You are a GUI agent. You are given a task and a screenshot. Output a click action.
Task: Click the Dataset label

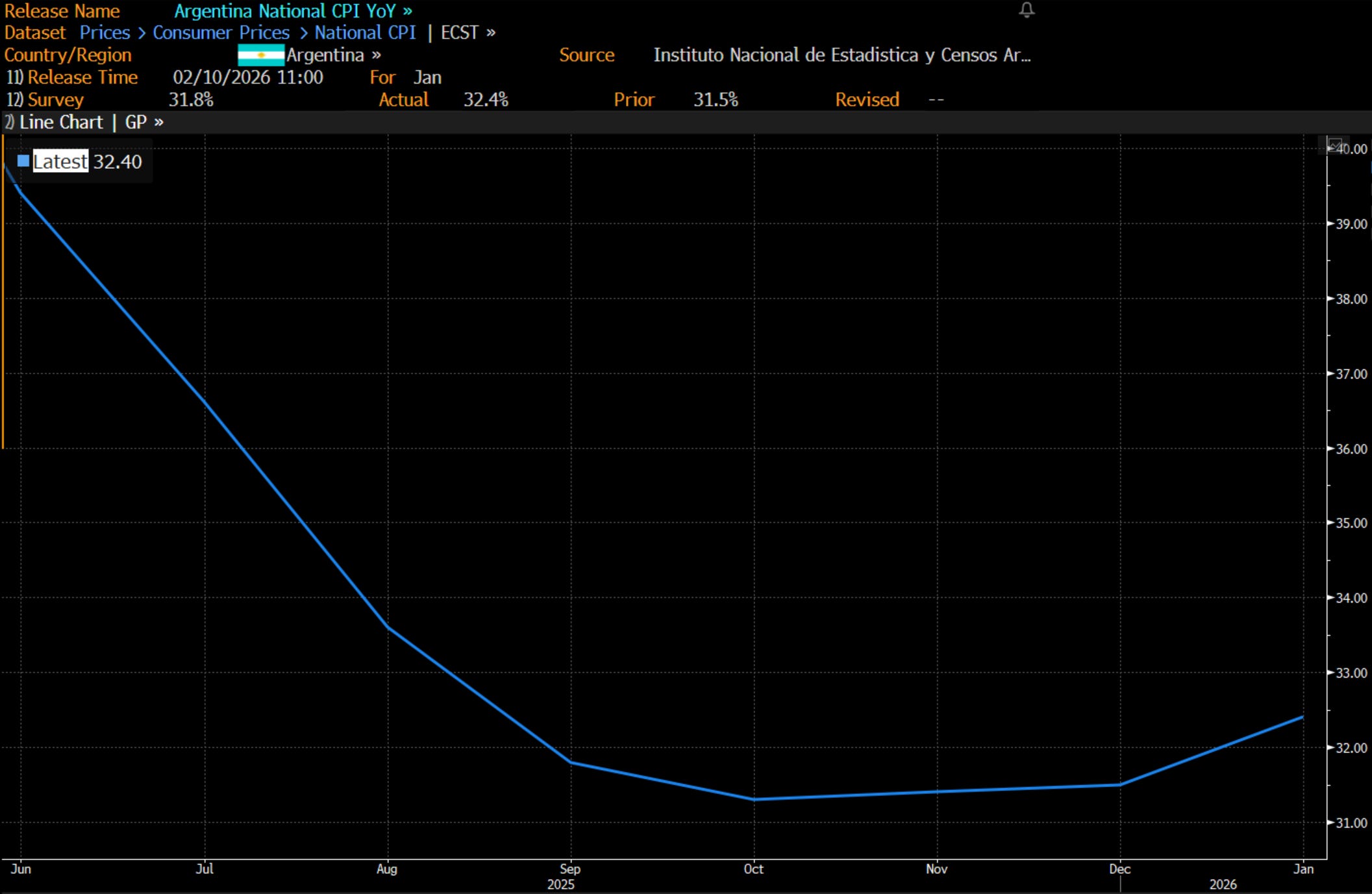coord(35,32)
